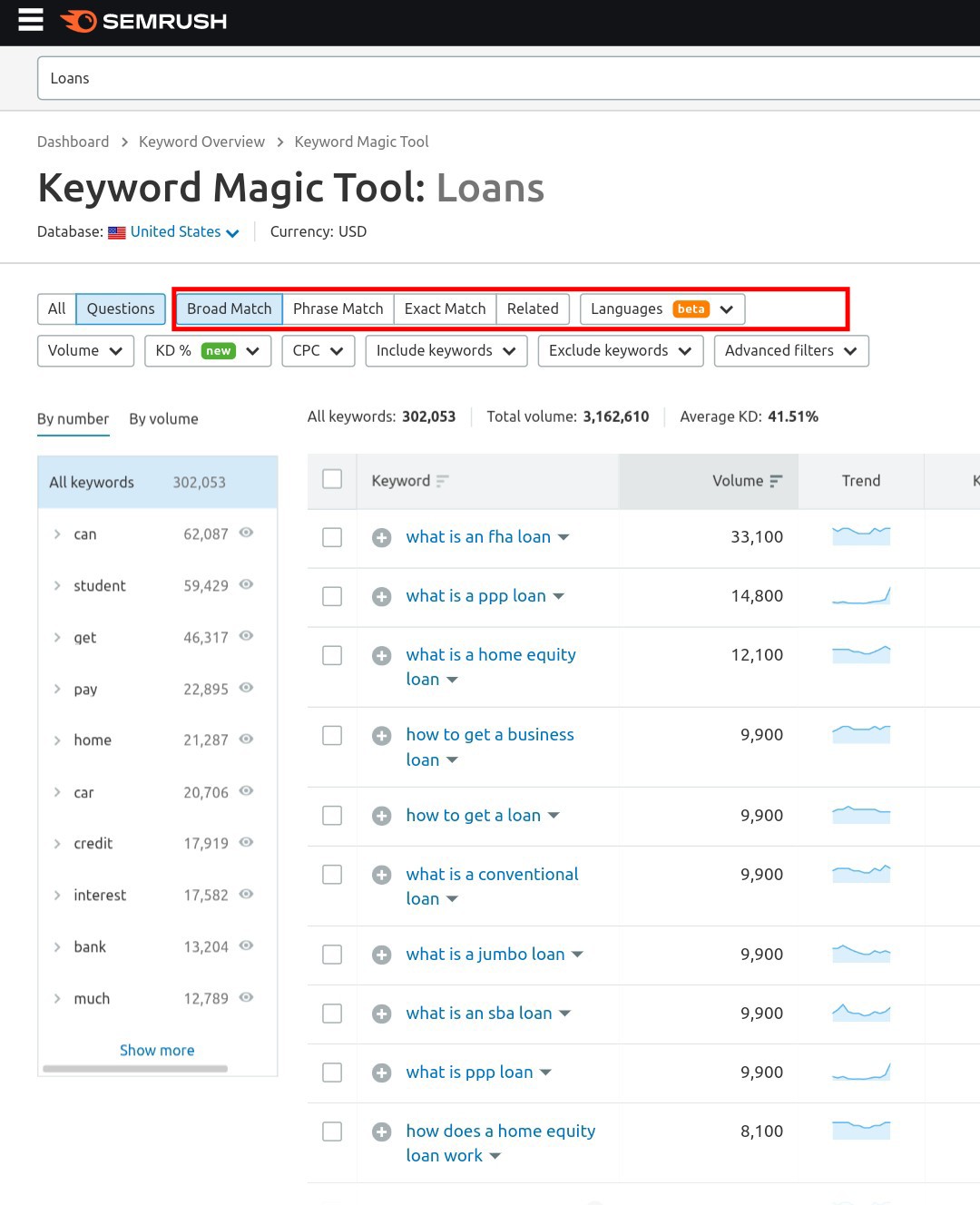Add 'how does a home equity loan work' plus icon
This screenshot has width=980, height=1205.
pyautogui.click(x=382, y=1132)
